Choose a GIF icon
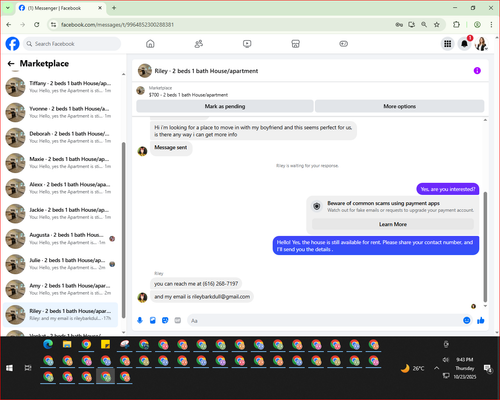This screenshot has height=400, width=500. [x=178, y=320]
